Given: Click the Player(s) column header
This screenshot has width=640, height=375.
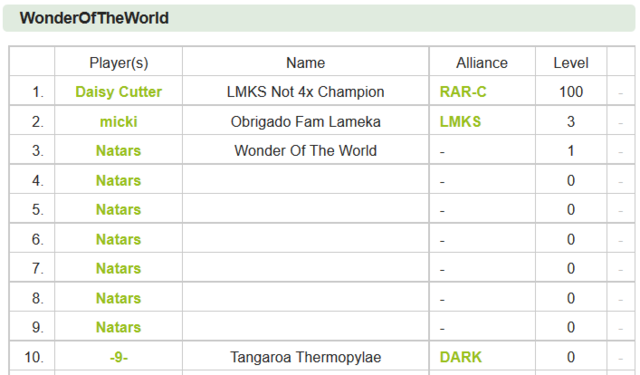Looking at the screenshot, I should click(x=119, y=63).
